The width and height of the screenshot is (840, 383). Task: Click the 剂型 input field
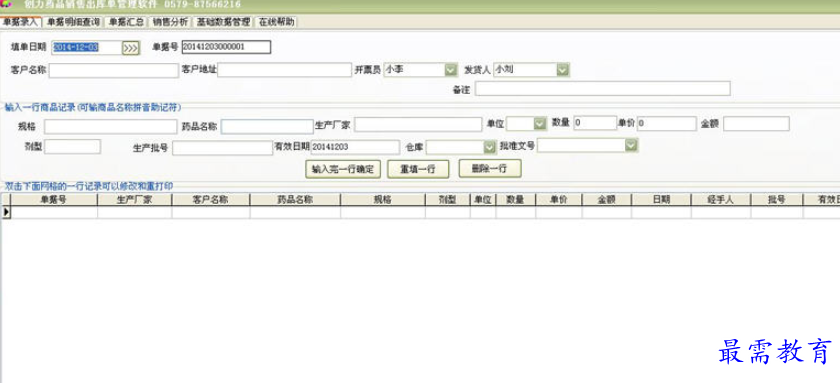click(72, 147)
